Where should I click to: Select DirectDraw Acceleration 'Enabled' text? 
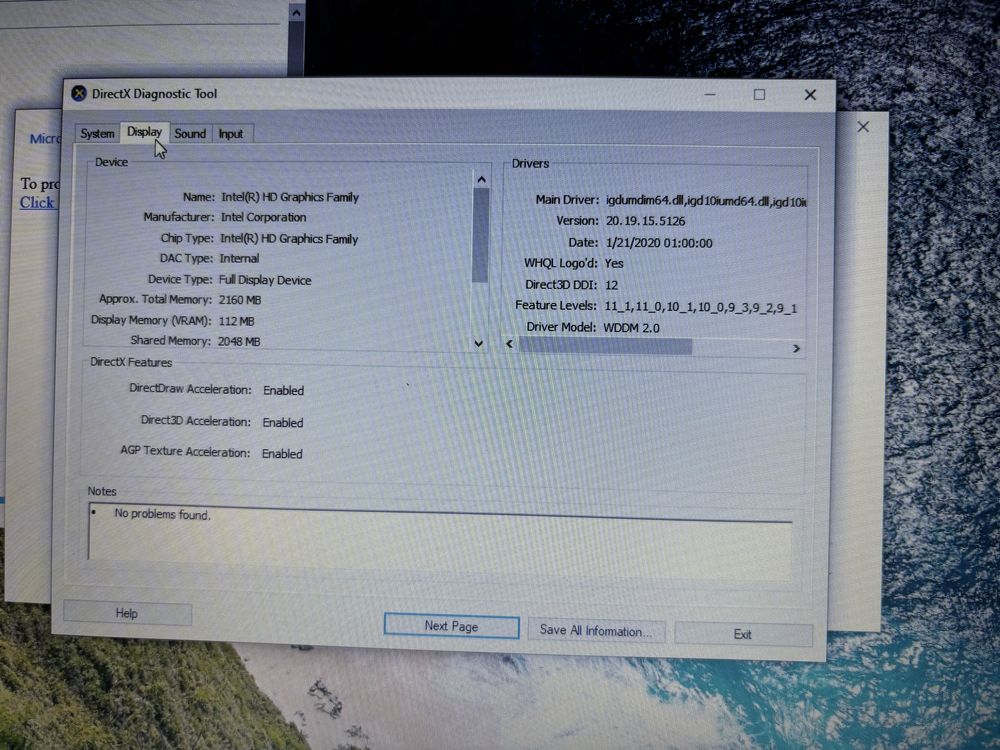[x=283, y=390]
